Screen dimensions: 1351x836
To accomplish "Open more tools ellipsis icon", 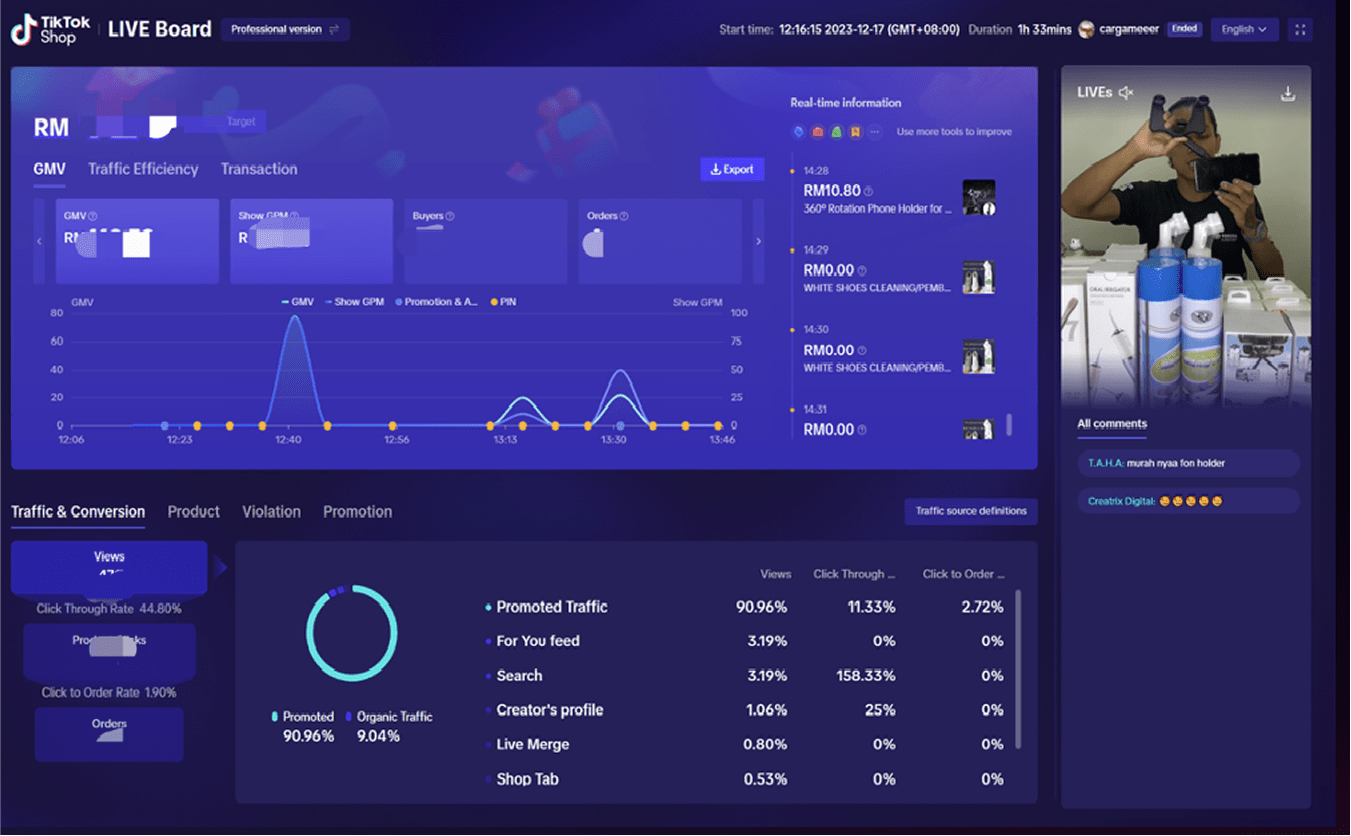I will pyautogui.click(x=874, y=132).
